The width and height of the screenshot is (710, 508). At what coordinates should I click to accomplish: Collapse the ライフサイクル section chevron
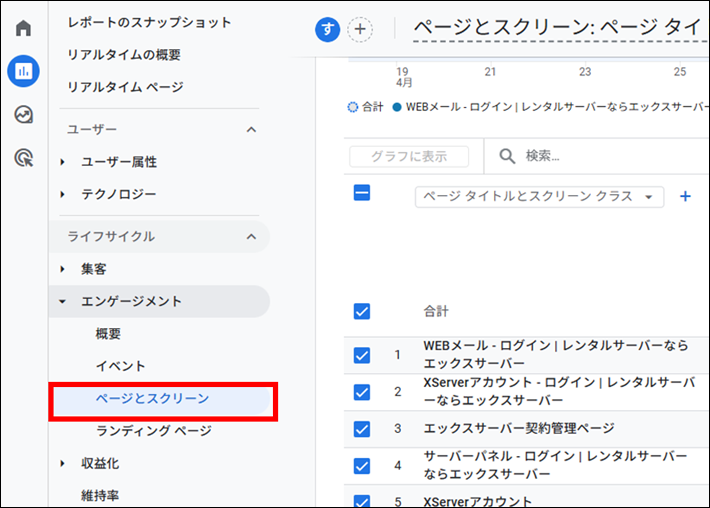coord(251,237)
